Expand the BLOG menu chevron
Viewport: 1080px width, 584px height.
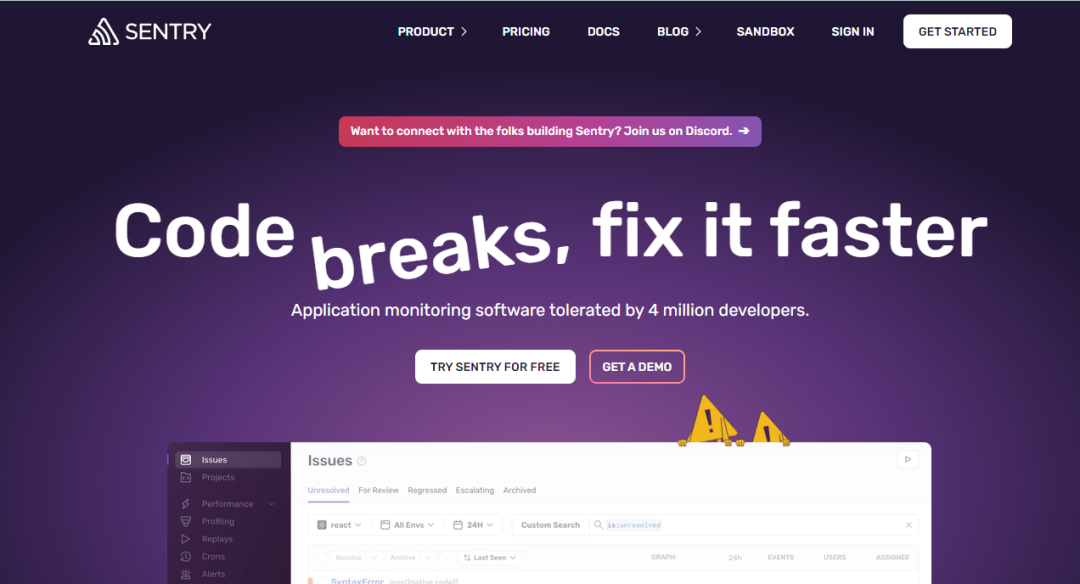pos(698,32)
